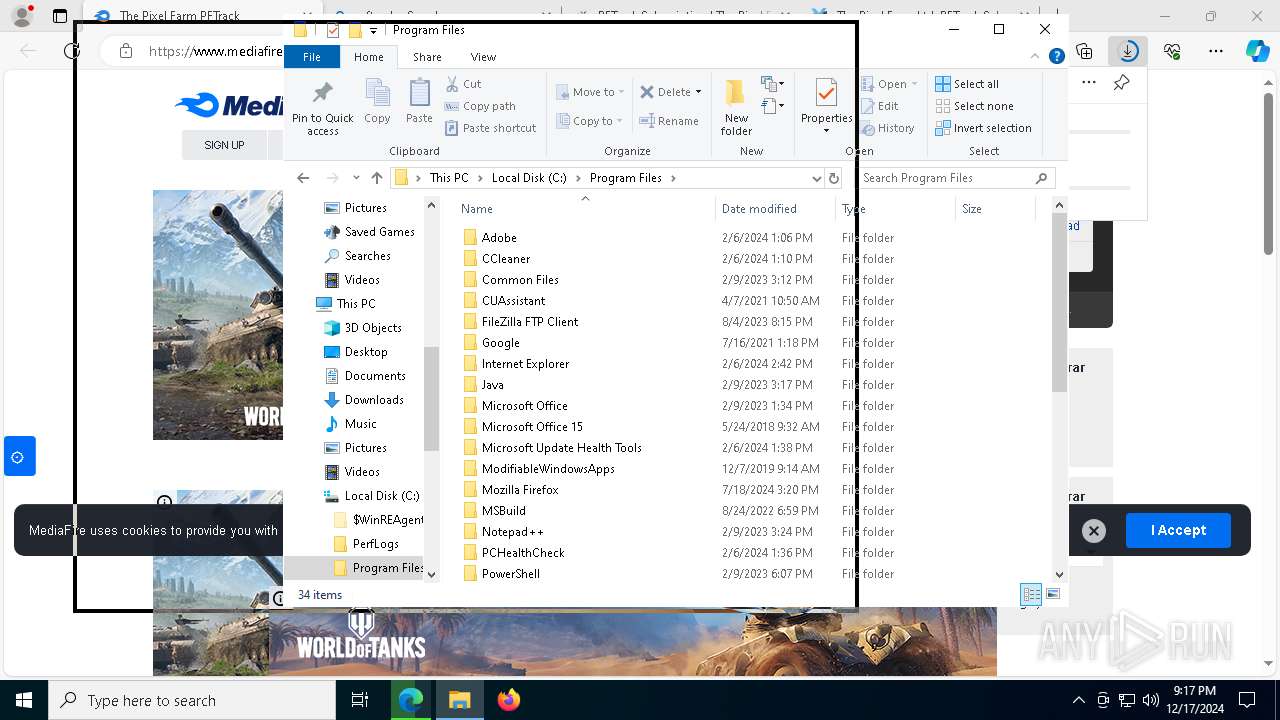Select the Microsoft Office 15 folder
Image resolution: width=1280 pixels, height=720 pixels.
coord(532,427)
